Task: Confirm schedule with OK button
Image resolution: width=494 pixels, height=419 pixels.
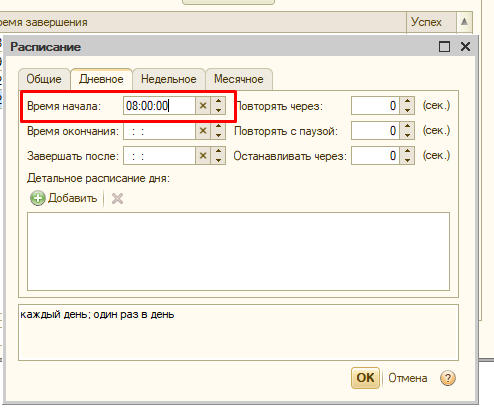Action: [x=365, y=378]
